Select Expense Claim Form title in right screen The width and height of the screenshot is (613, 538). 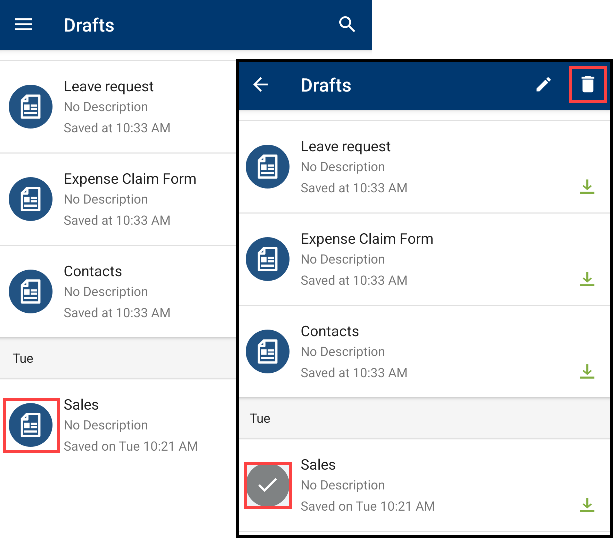coord(367,239)
